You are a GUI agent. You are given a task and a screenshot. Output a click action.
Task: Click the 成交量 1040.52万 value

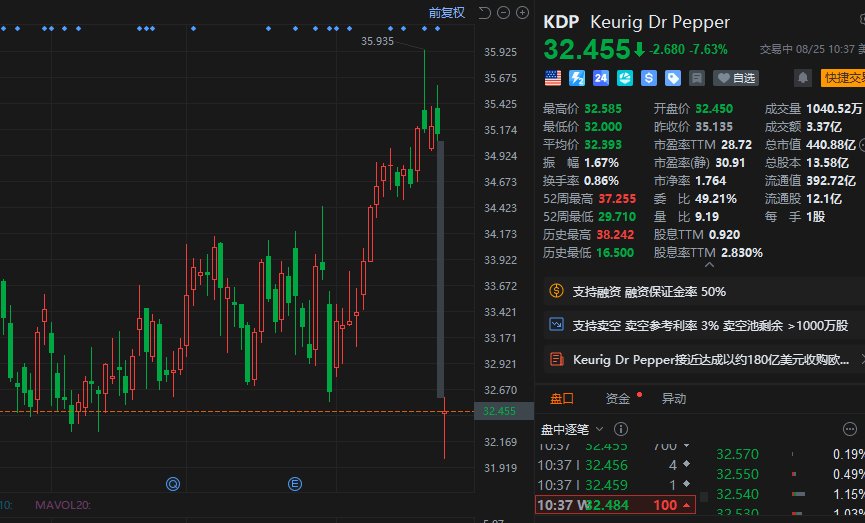[835, 109]
